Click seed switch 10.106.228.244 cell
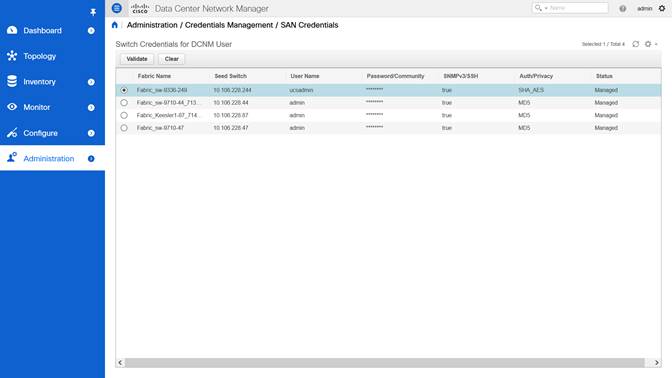 232,90
